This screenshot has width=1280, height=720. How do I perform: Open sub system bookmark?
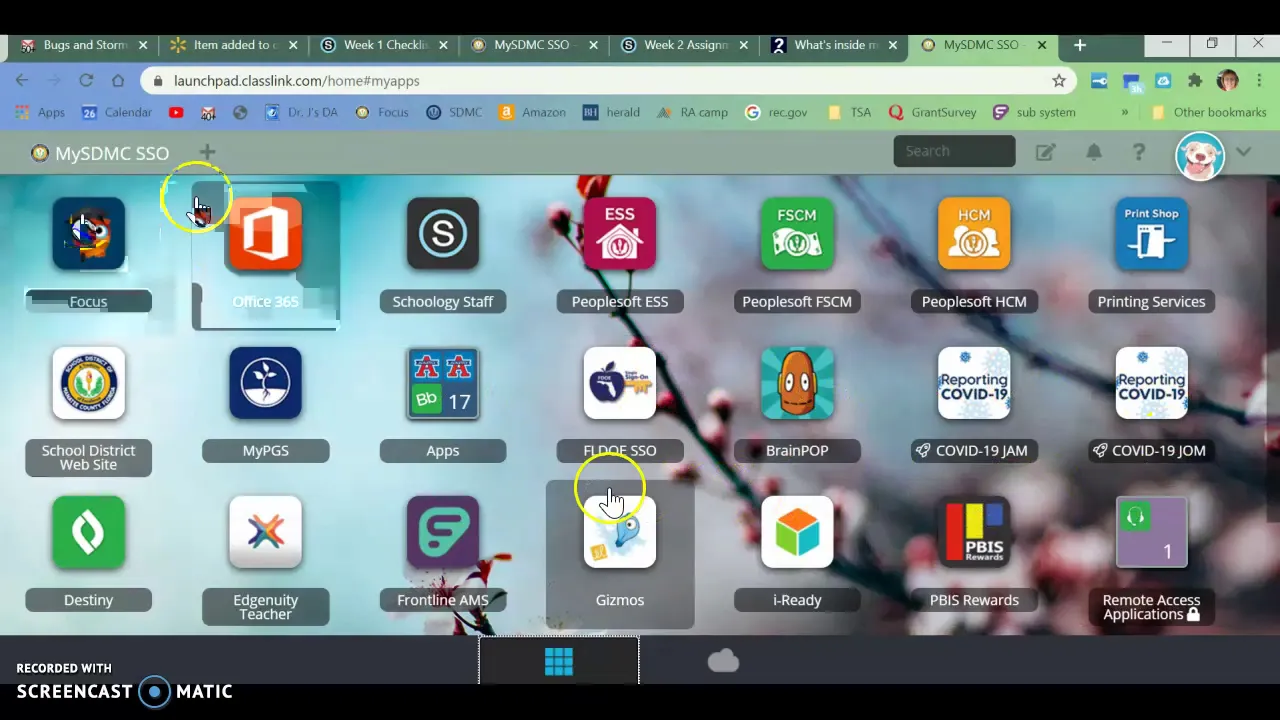coord(1034,112)
